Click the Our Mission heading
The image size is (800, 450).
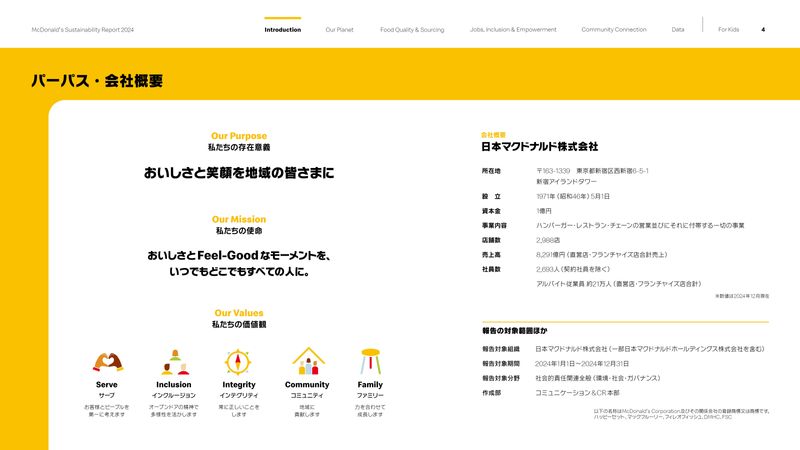239,219
